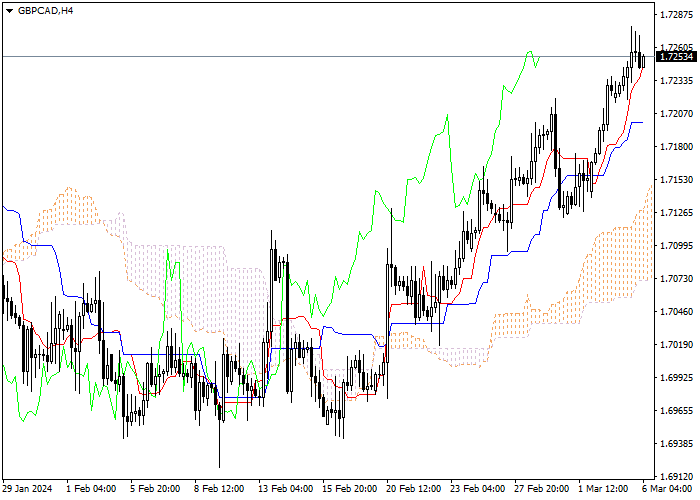Screen dimensions: 700x500
Task: Open the chart menu triangle beside GBPCAD,H4
Action: pyautogui.click(x=9, y=11)
